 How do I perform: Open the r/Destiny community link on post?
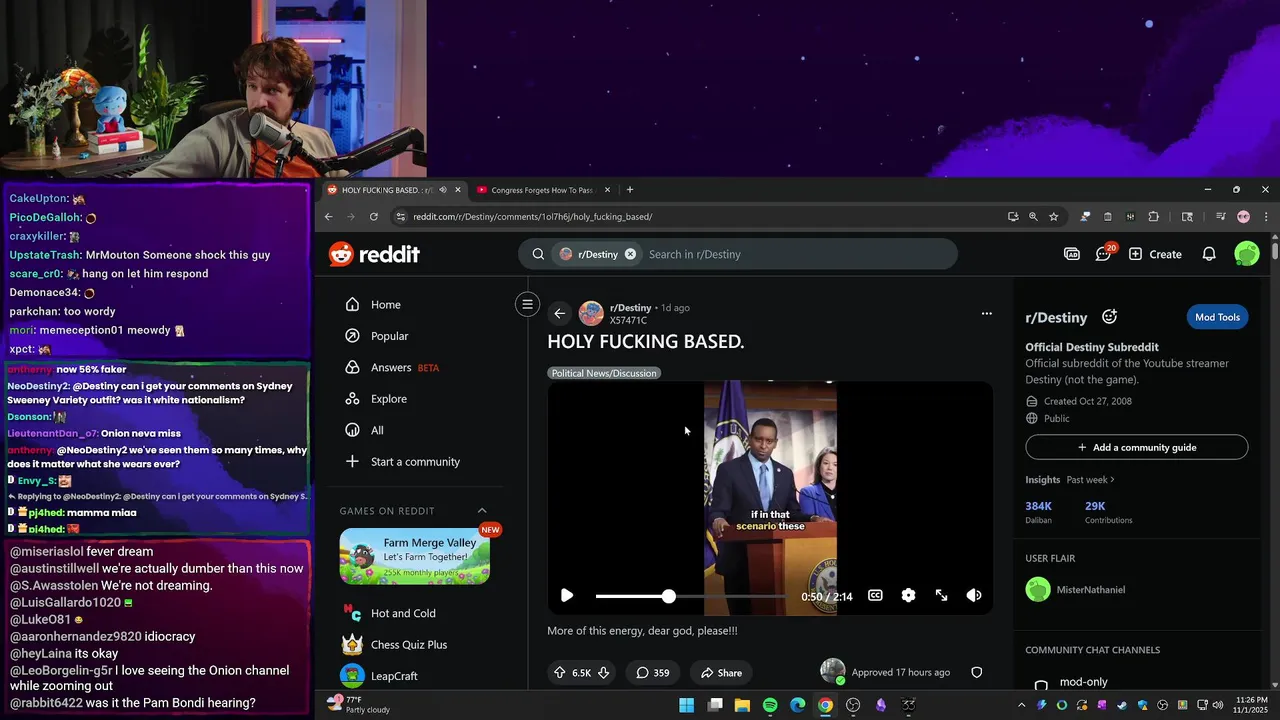pos(630,307)
